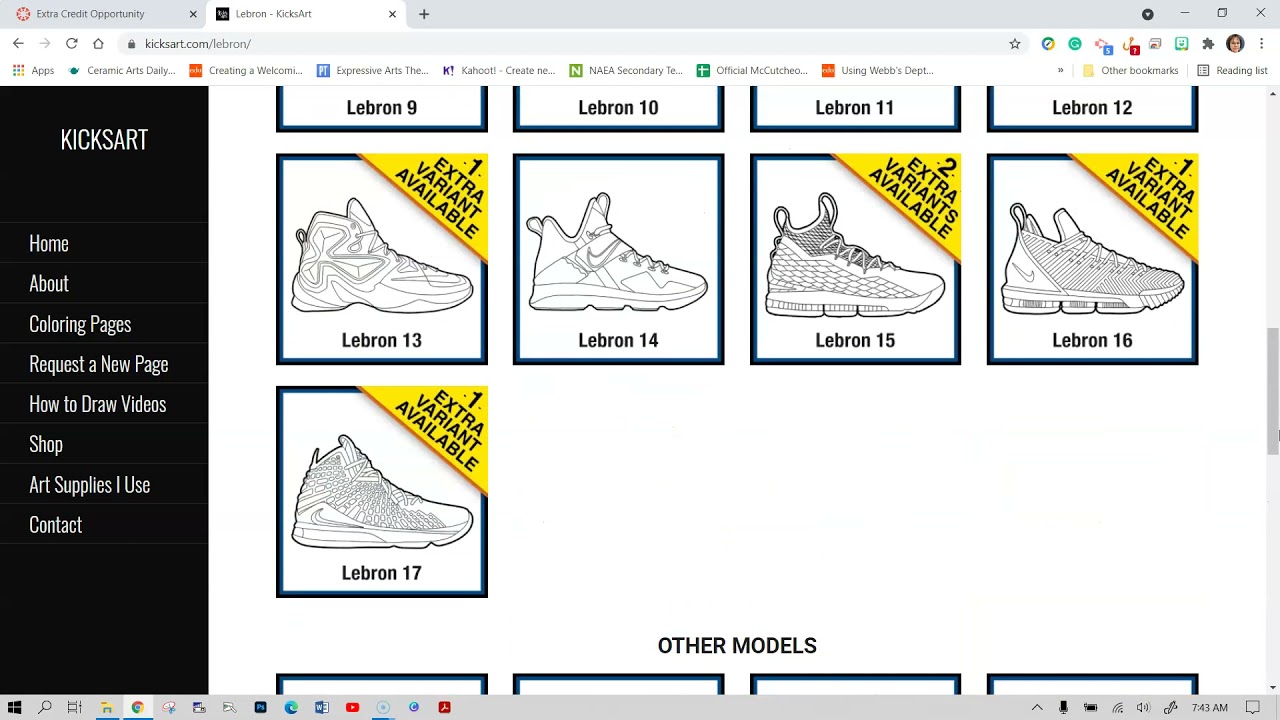The height and width of the screenshot is (720, 1280).
Task: Open the Reading list
Action: pos(1232,70)
